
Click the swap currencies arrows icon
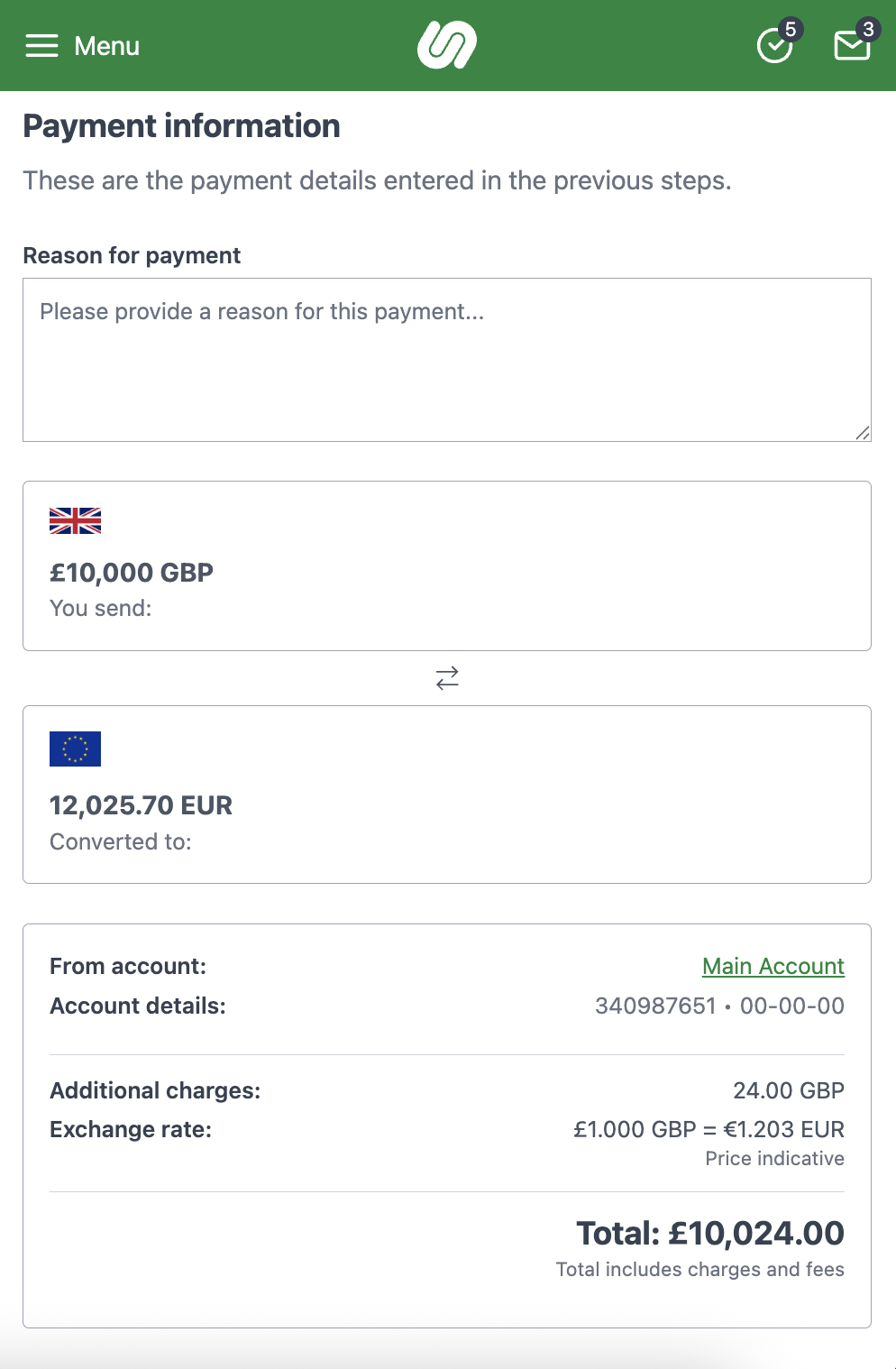point(447,678)
